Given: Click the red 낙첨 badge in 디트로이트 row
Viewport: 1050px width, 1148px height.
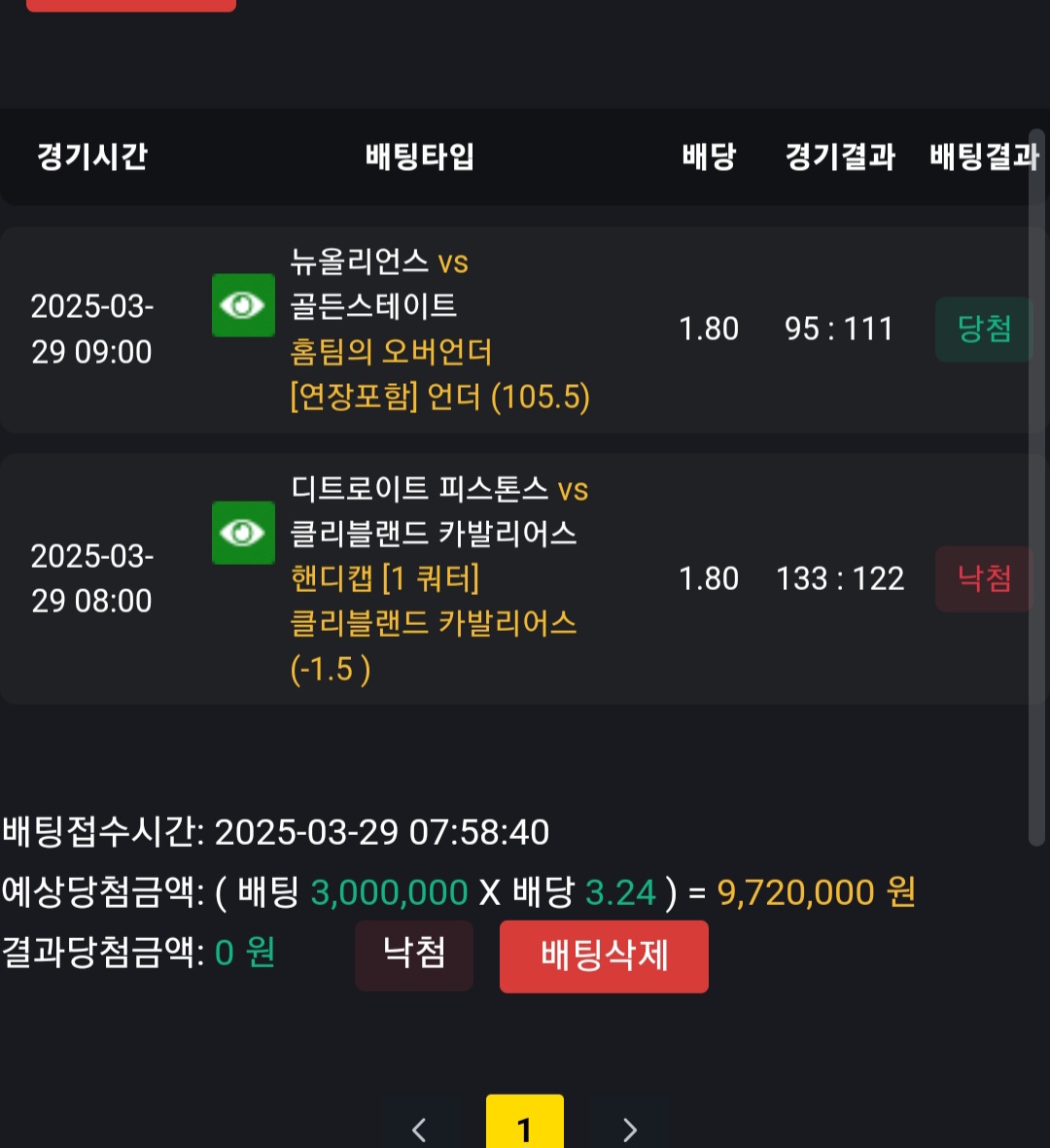Looking at the screenshot, I should tap(983, 579).
